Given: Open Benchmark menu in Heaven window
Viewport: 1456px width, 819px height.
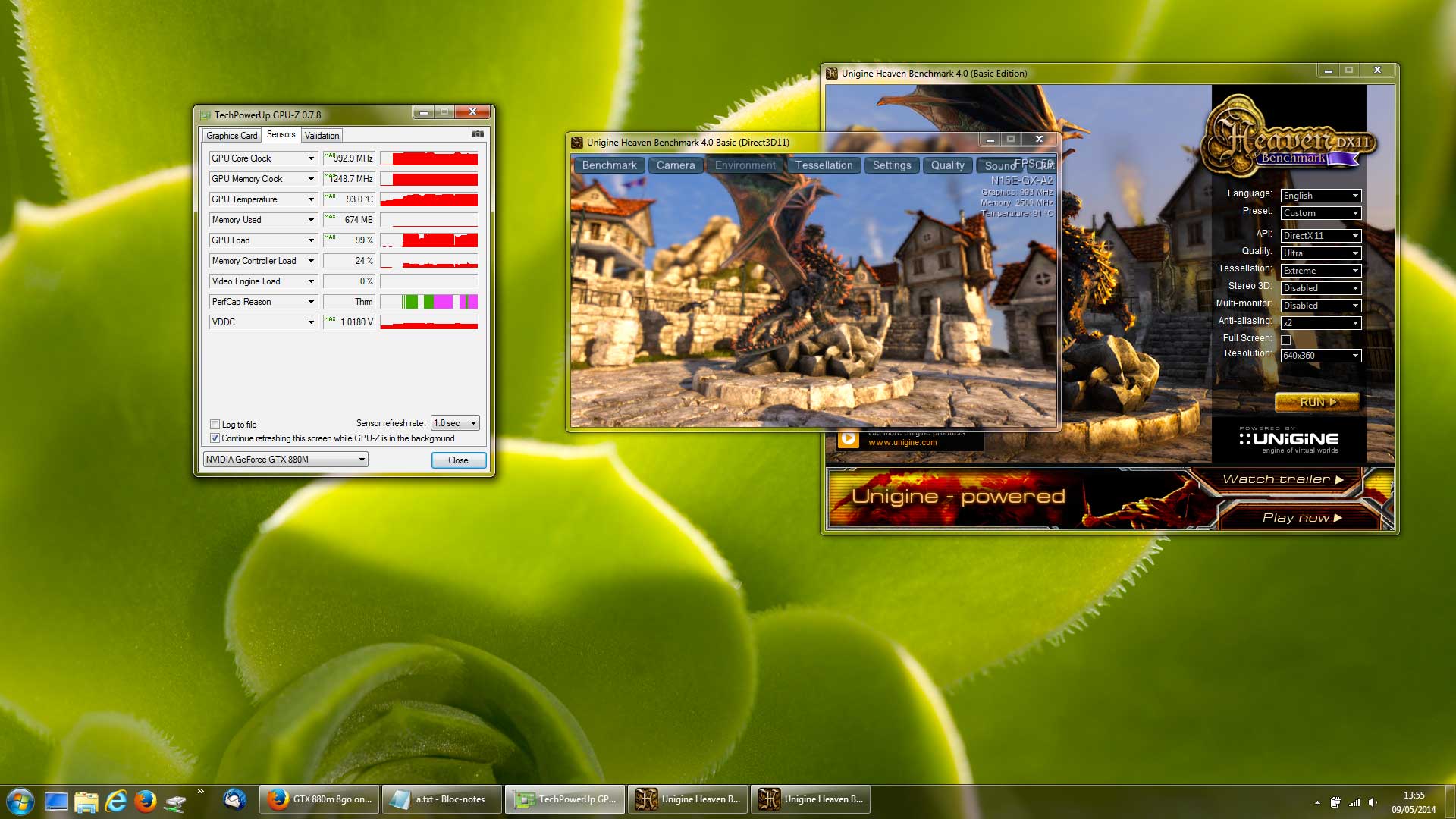Looking at the screenshot, I should coord(610,165).
